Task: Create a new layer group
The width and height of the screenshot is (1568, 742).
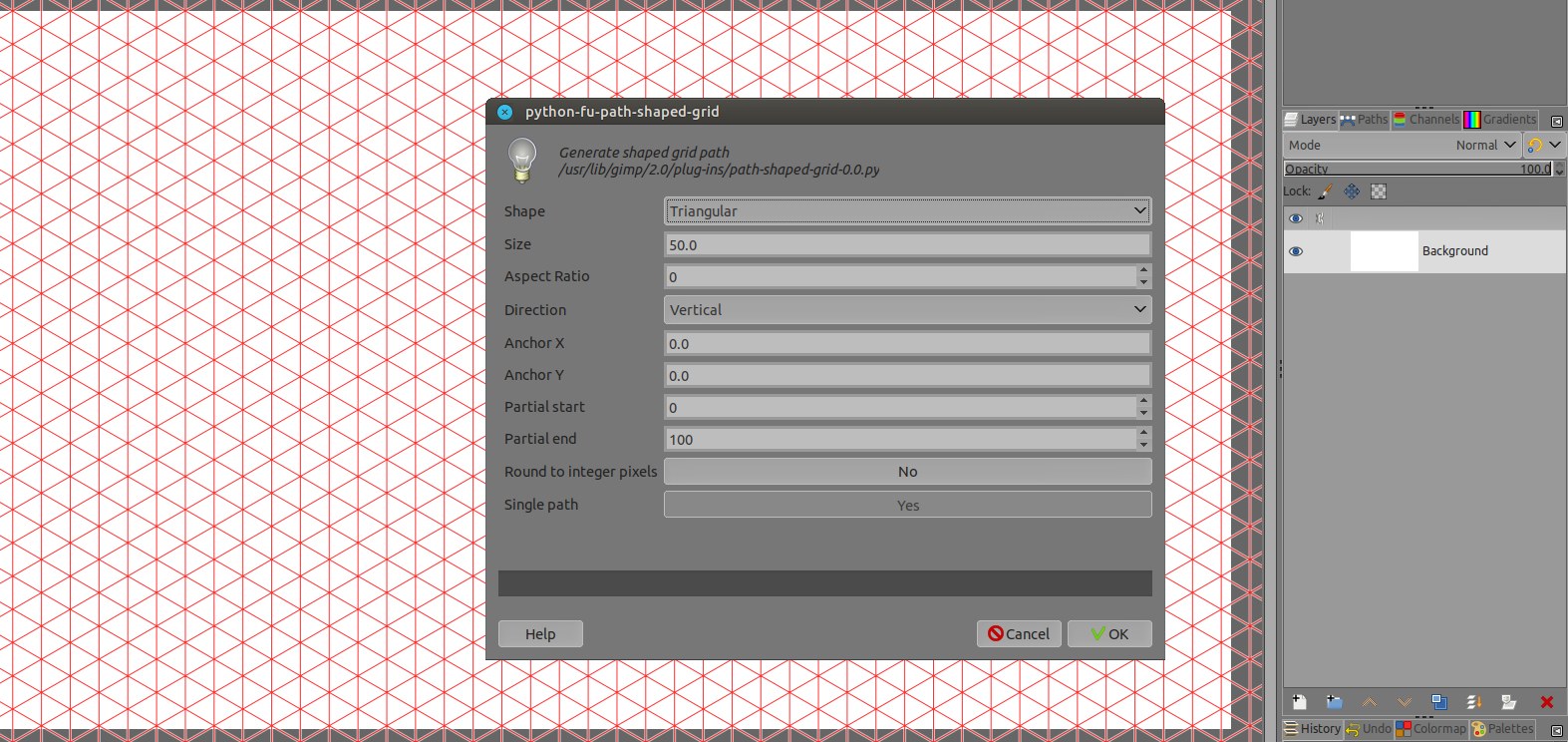Action: tap(1334, 702)
